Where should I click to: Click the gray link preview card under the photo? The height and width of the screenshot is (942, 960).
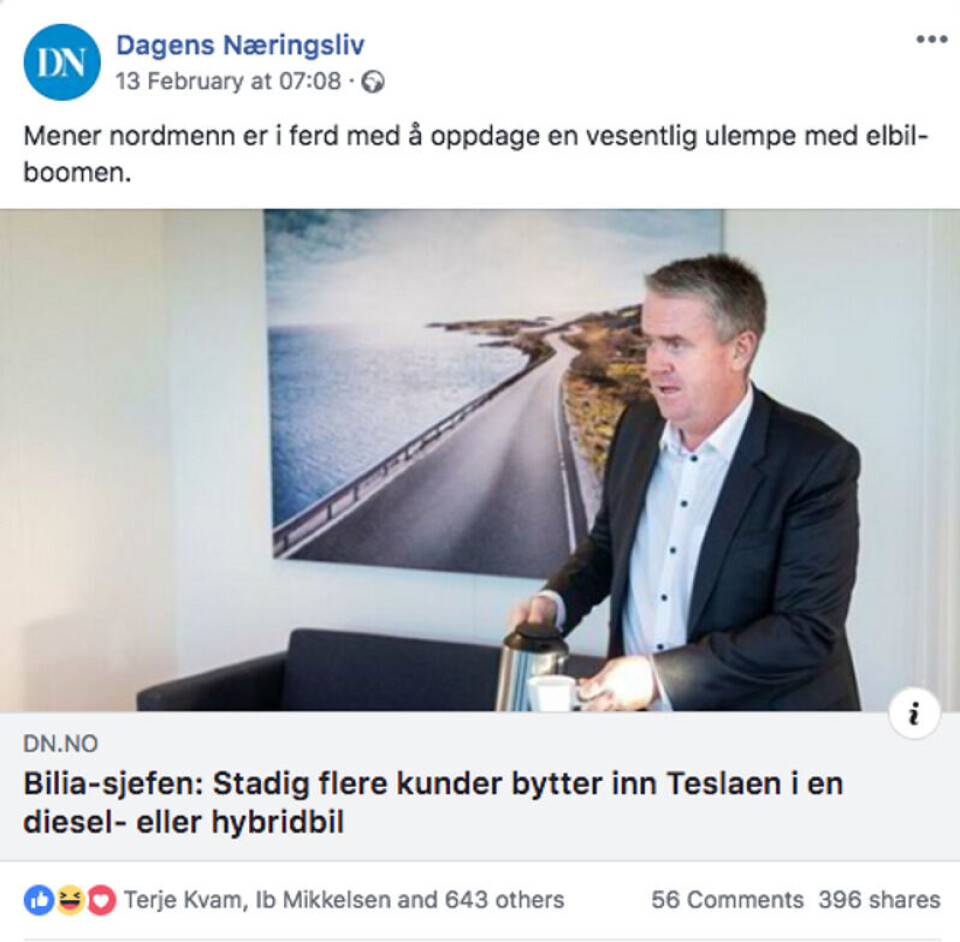480,786
